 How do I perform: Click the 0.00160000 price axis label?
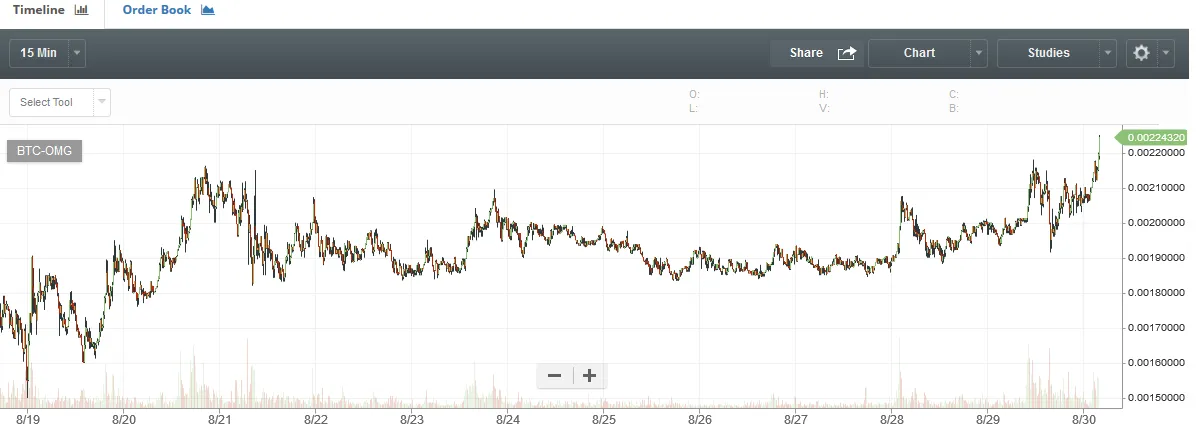pos(1156,362)
